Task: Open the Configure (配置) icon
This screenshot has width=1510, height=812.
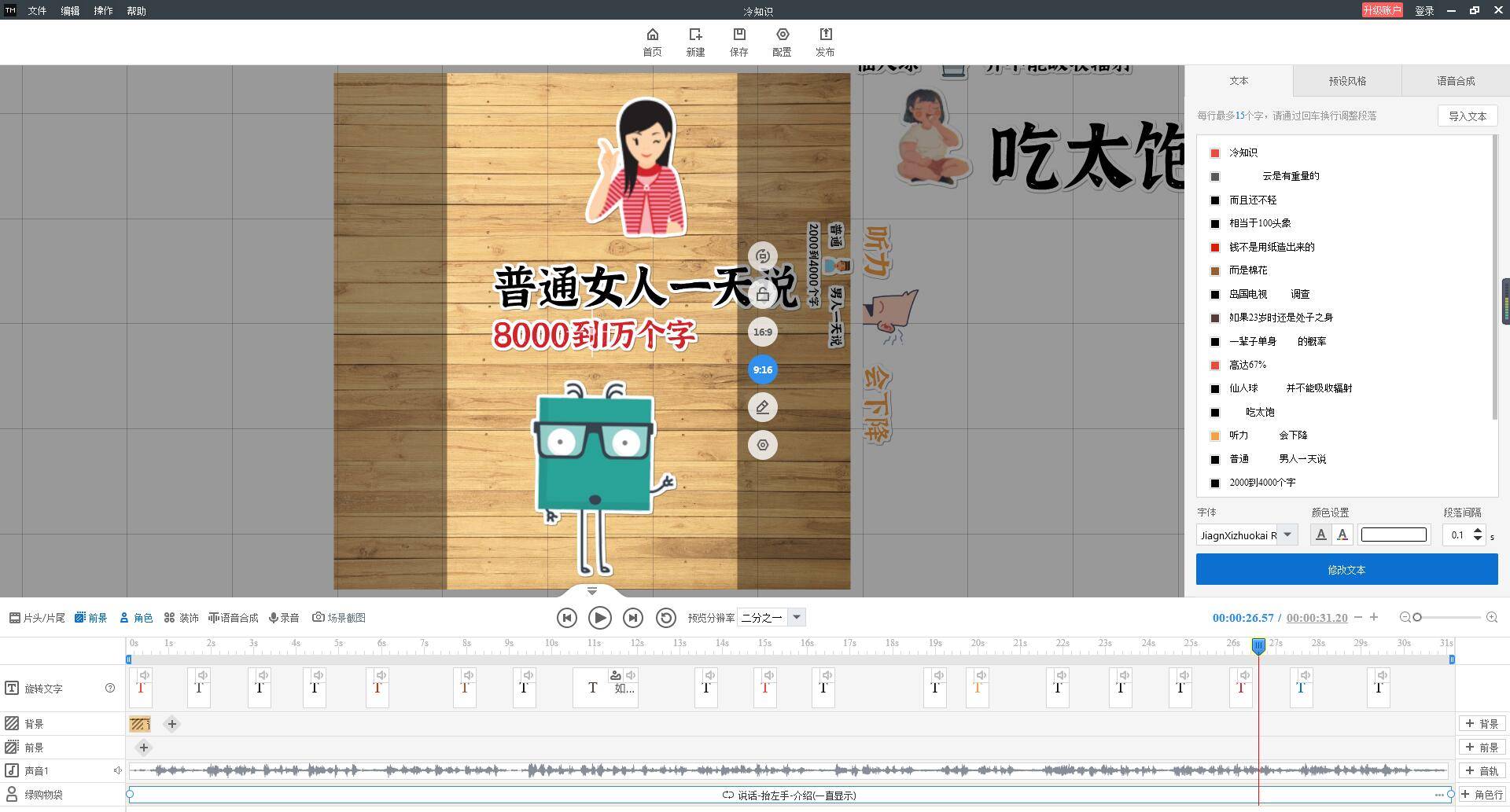Action: pyautogui.click(x=782, y=42)
